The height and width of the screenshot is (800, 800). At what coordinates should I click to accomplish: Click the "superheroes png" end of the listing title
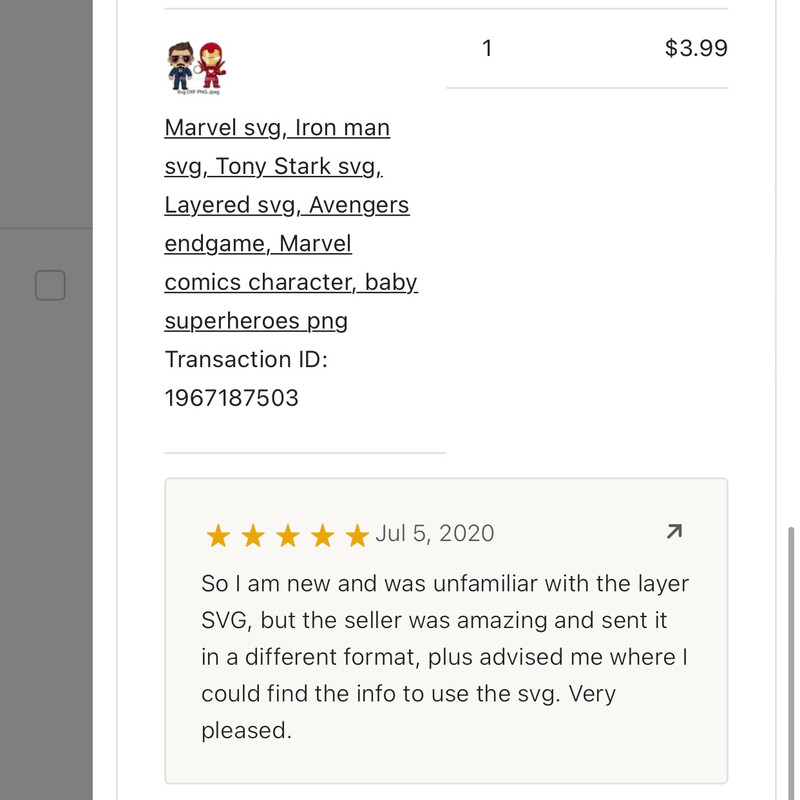[256, 321]
